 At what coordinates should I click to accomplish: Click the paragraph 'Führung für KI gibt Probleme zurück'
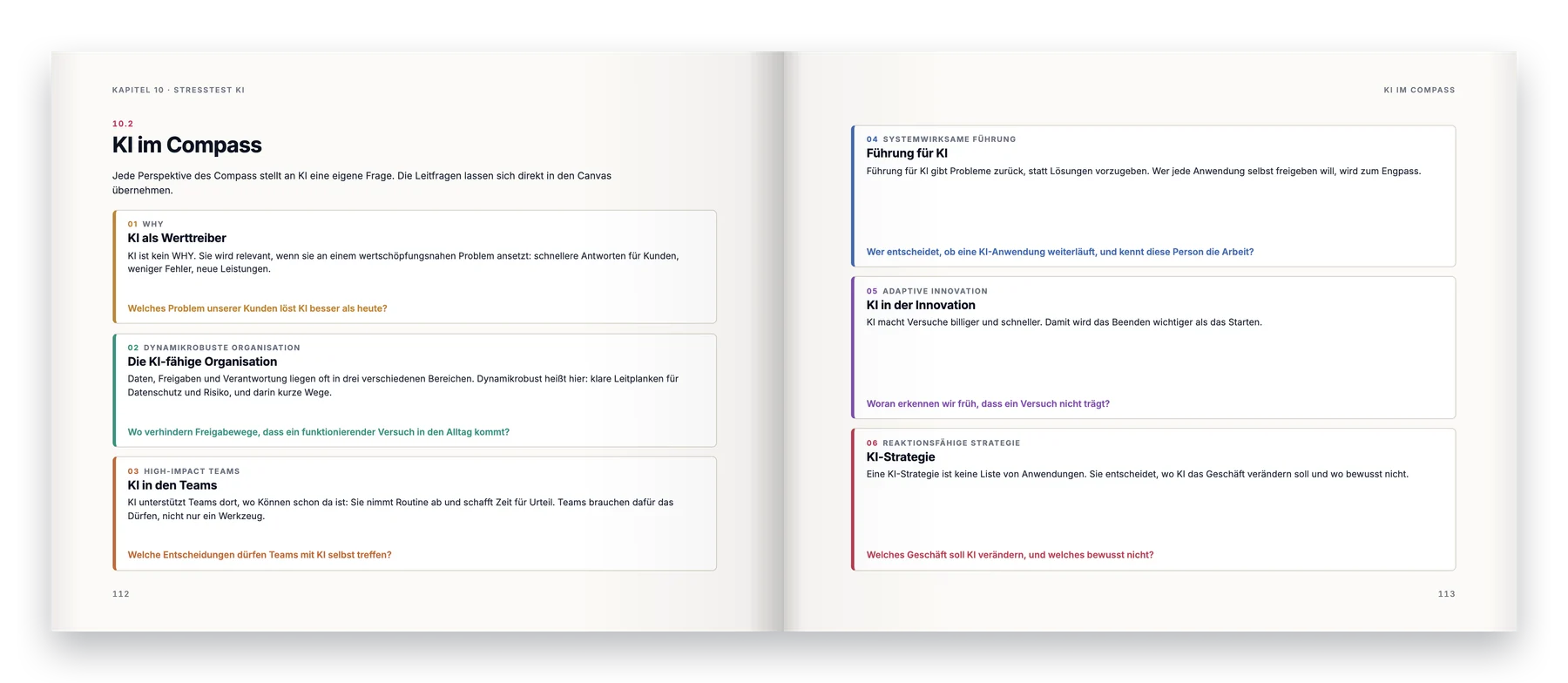click(1144, 172)
